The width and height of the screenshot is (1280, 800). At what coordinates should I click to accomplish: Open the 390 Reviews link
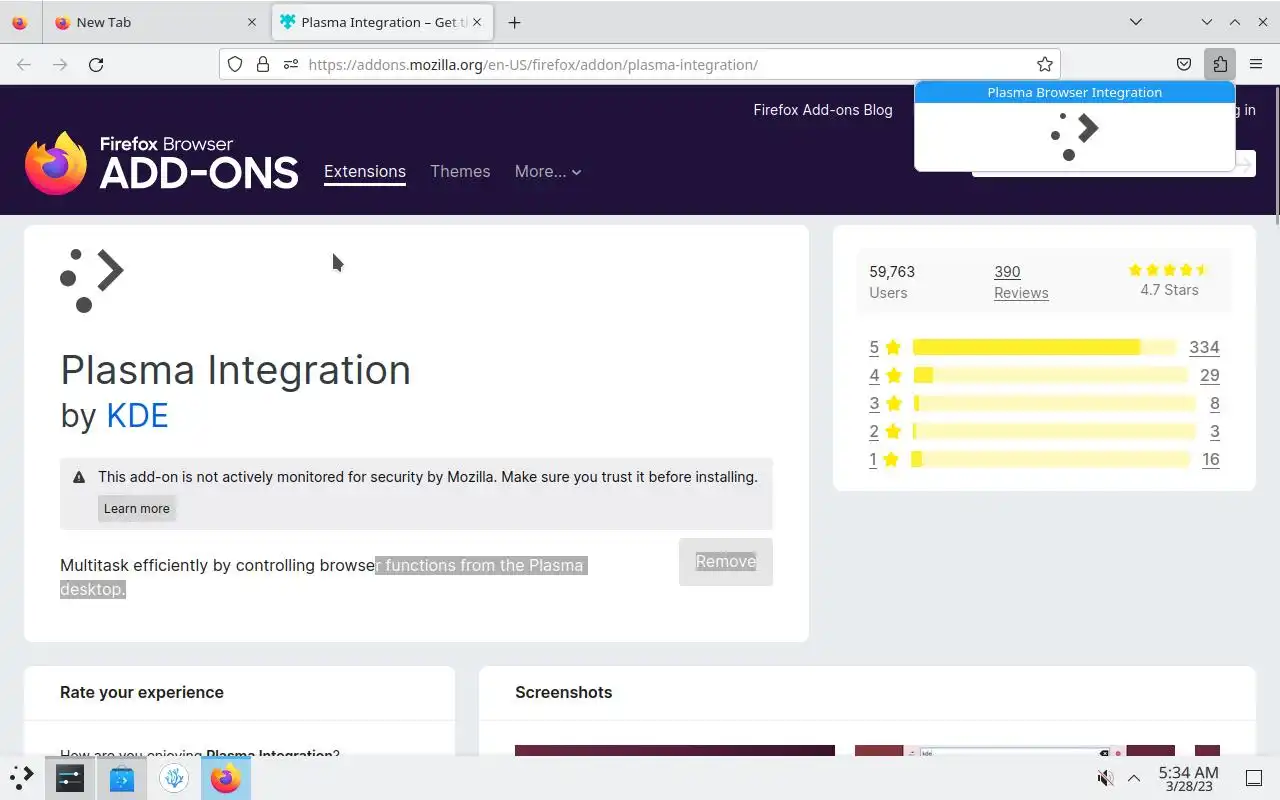[1021, 282]
